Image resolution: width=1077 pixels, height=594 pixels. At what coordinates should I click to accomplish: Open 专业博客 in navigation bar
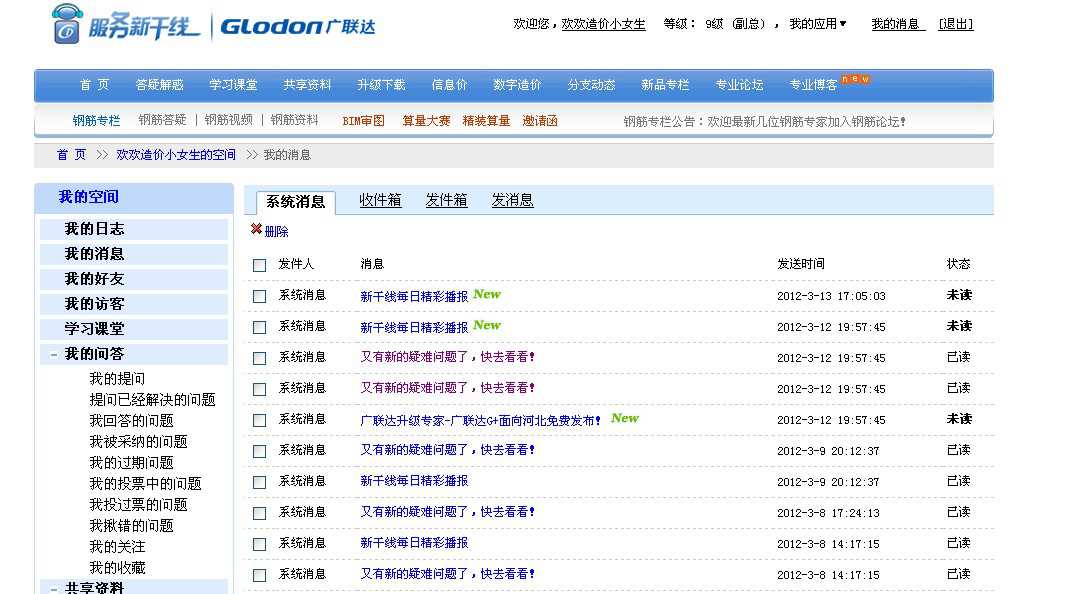[813, 85]
